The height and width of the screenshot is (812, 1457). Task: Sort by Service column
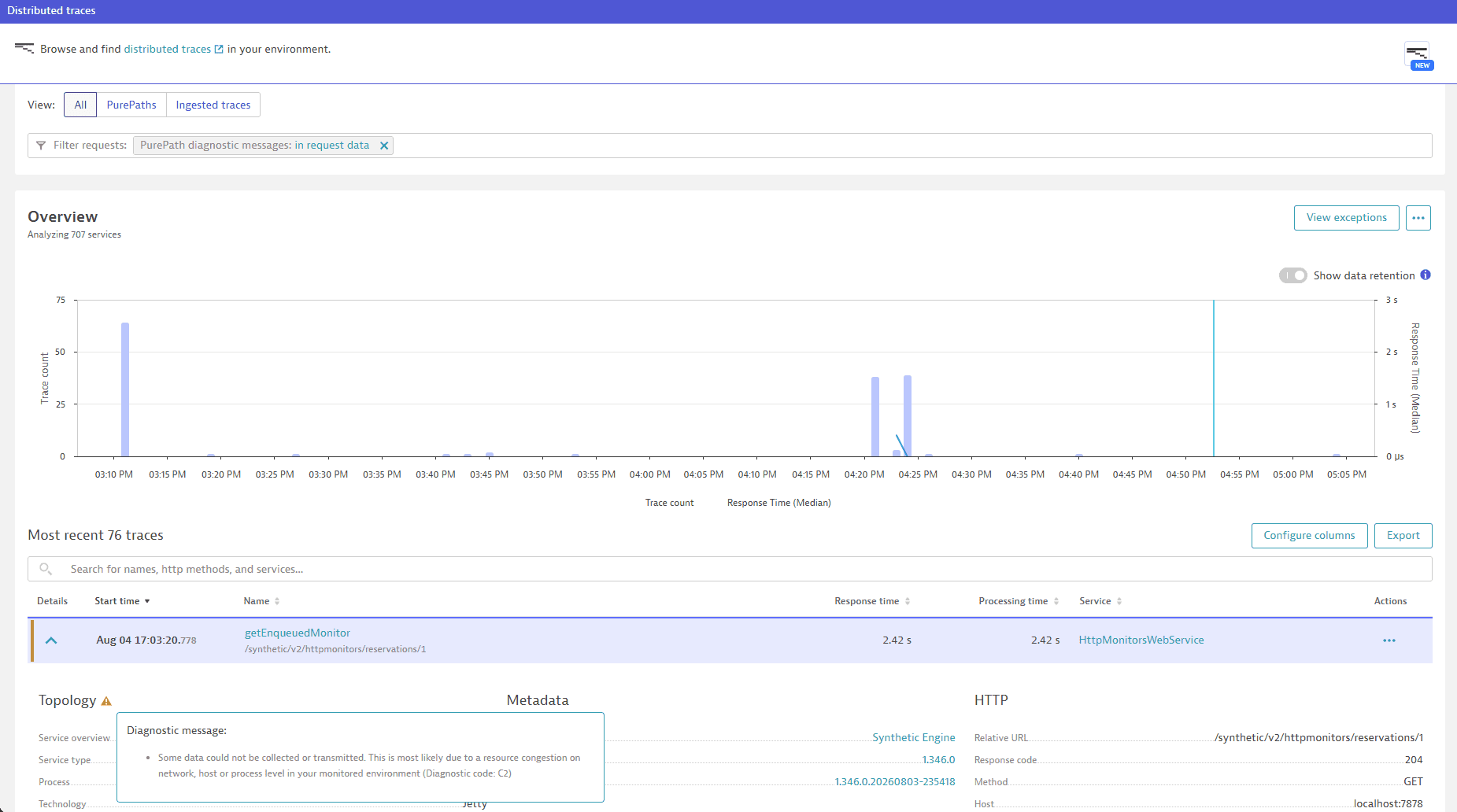click(x=1100, y=601)
